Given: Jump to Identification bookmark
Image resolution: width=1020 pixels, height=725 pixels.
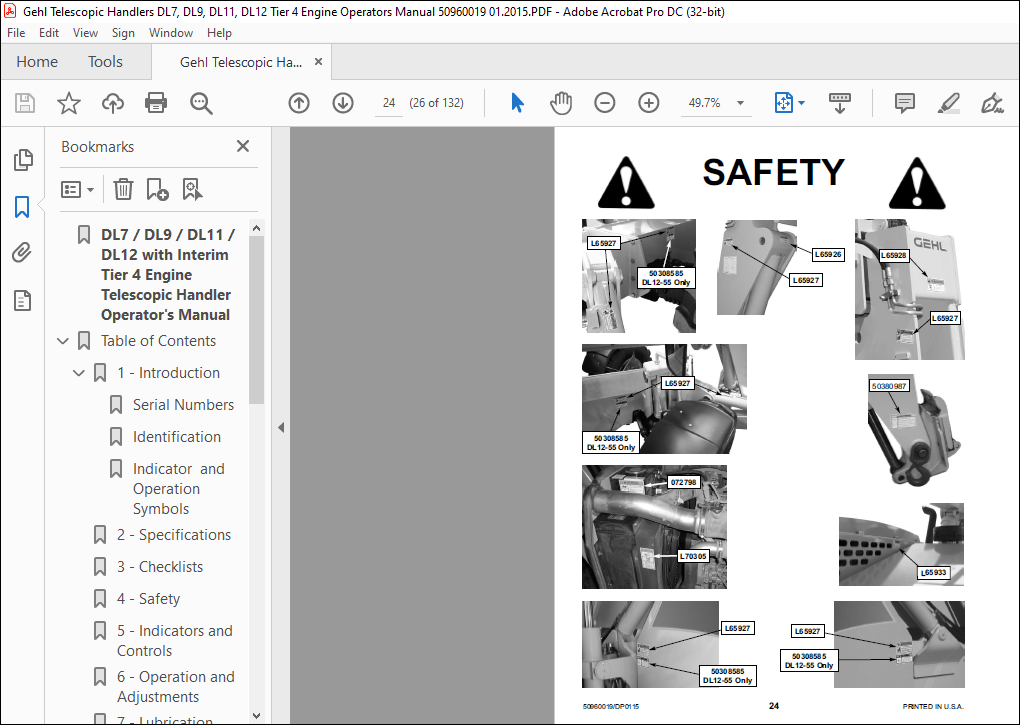Looking at the screenshot, I should pyautogui.click(x=177, y=437).
